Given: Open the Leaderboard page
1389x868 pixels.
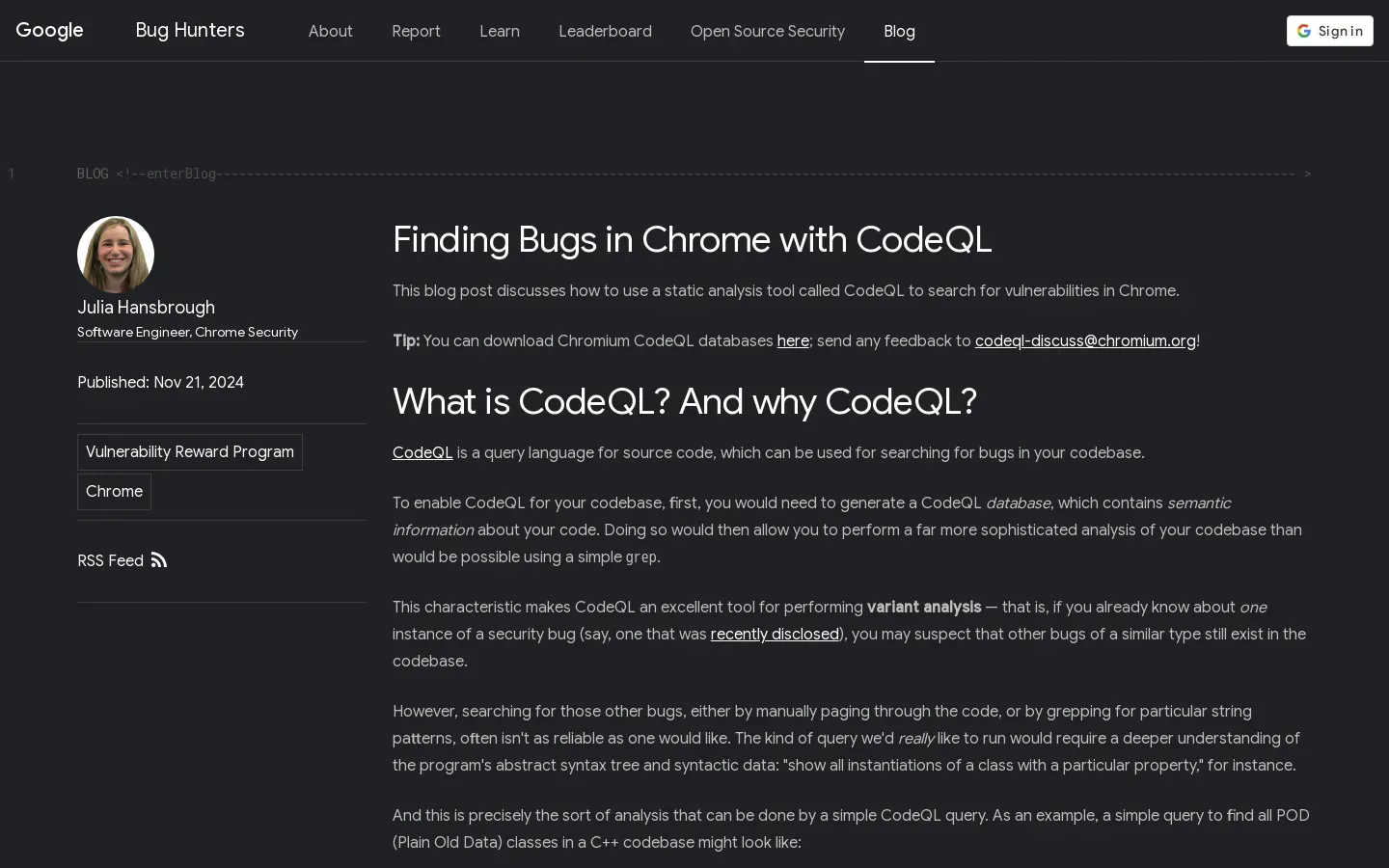Looking at the screenshot, I should [605, 31].
